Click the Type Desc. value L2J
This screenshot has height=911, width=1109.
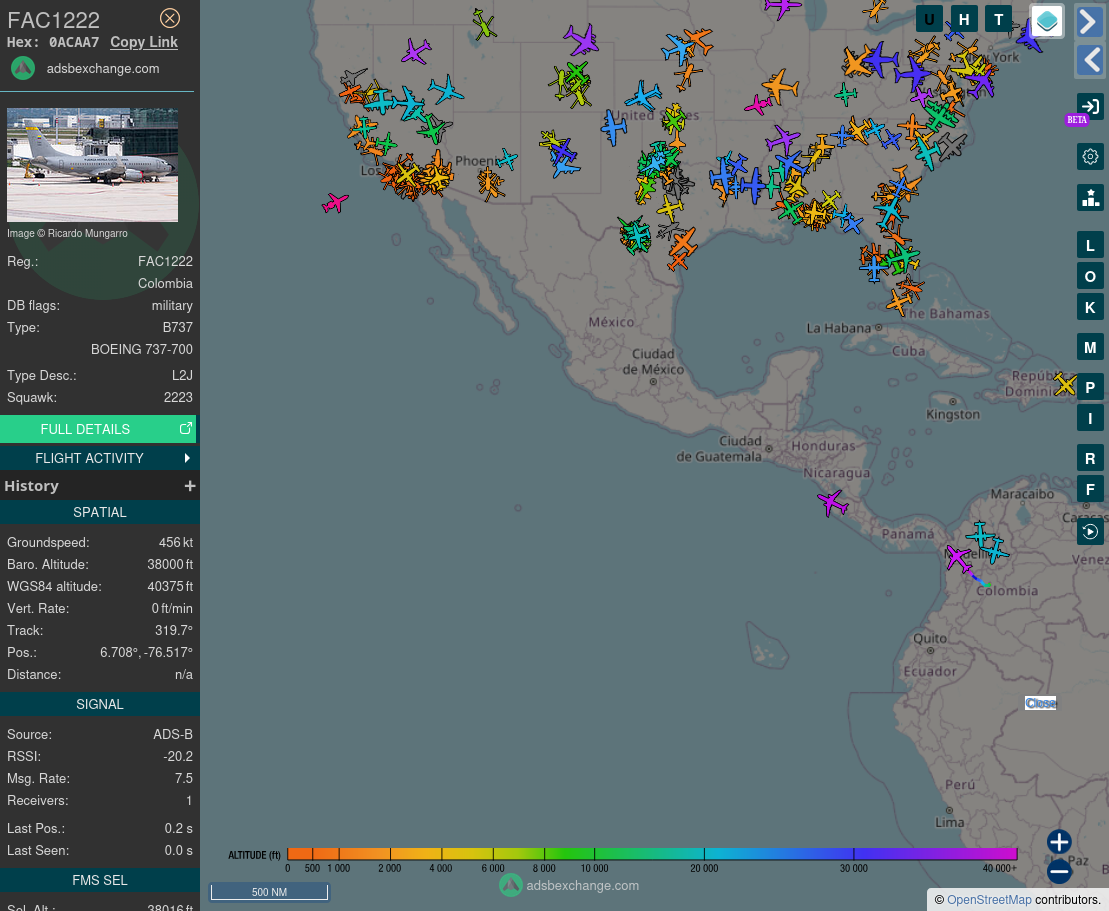pos(182,376)
